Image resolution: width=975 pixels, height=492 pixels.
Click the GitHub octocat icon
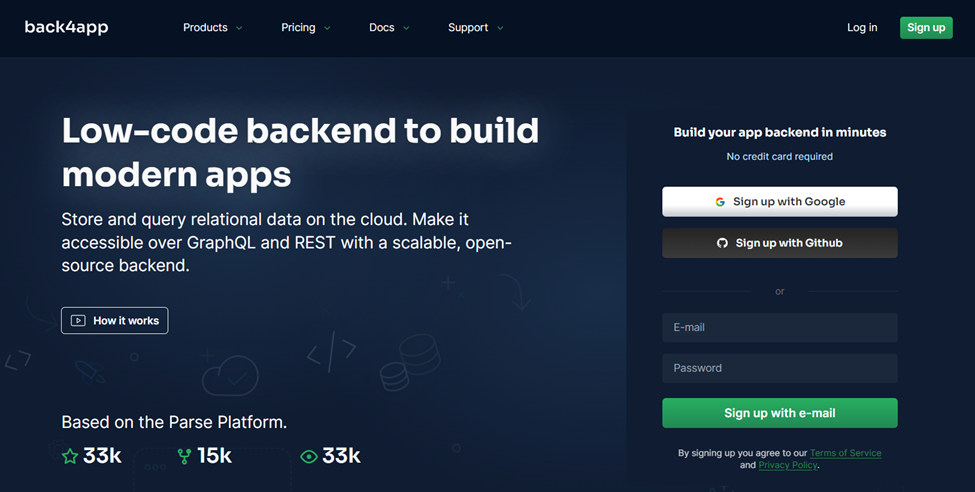point(722,243)
